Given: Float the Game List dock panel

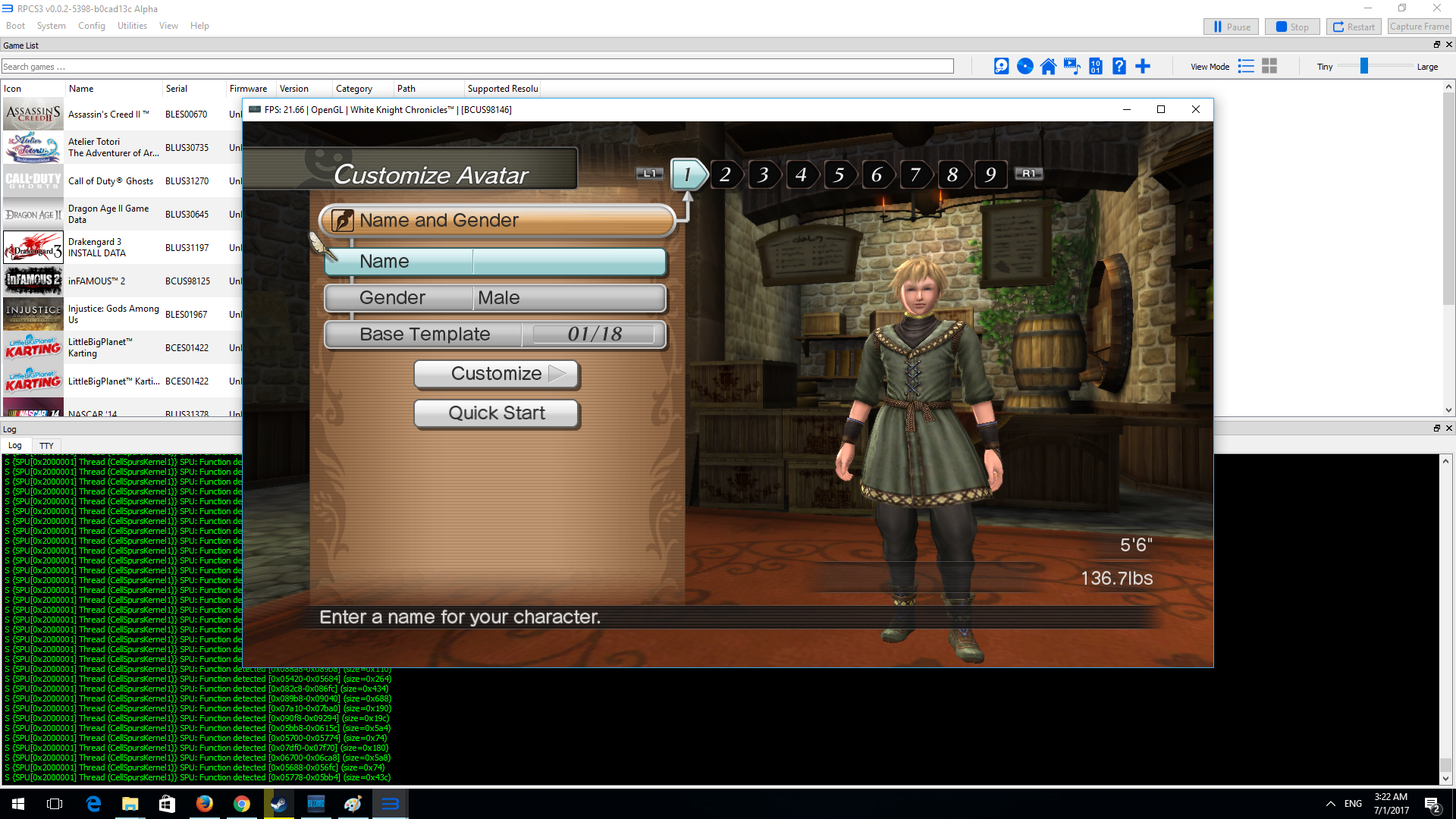Looking at the screenshot, I should (1436, 45).
